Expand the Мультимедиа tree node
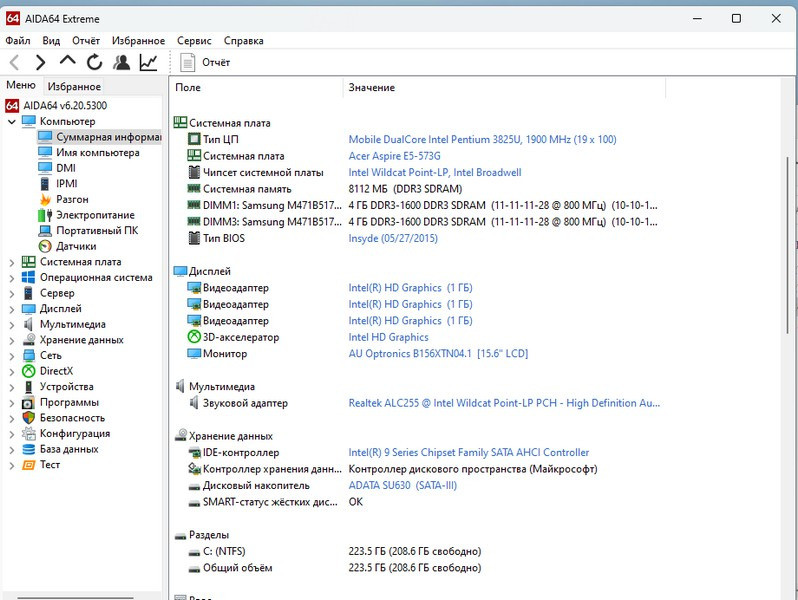Image resolution: width=798 pixels, height=600 pixels. [x=12, y=325]
